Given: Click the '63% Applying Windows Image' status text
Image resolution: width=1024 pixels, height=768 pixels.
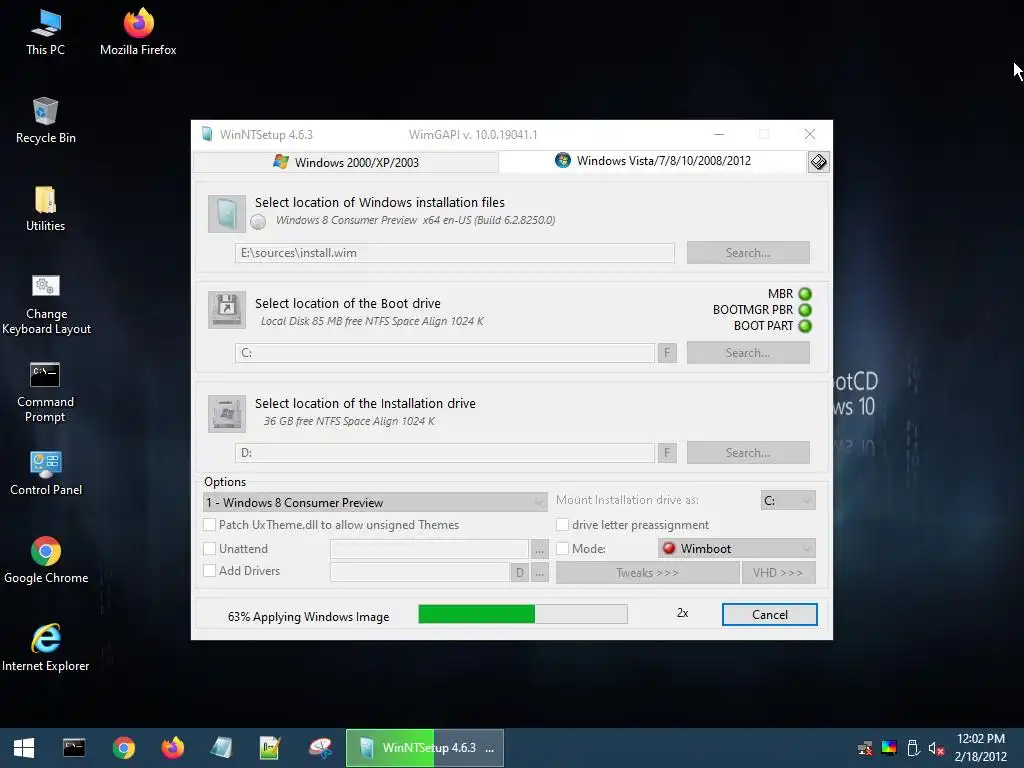Looking at the screenshot, I should [x=308, y=616].
